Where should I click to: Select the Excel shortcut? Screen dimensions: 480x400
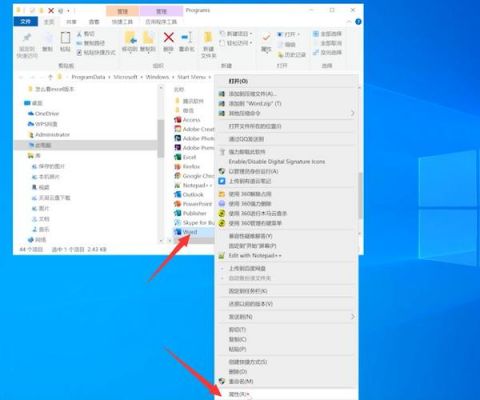185,157
